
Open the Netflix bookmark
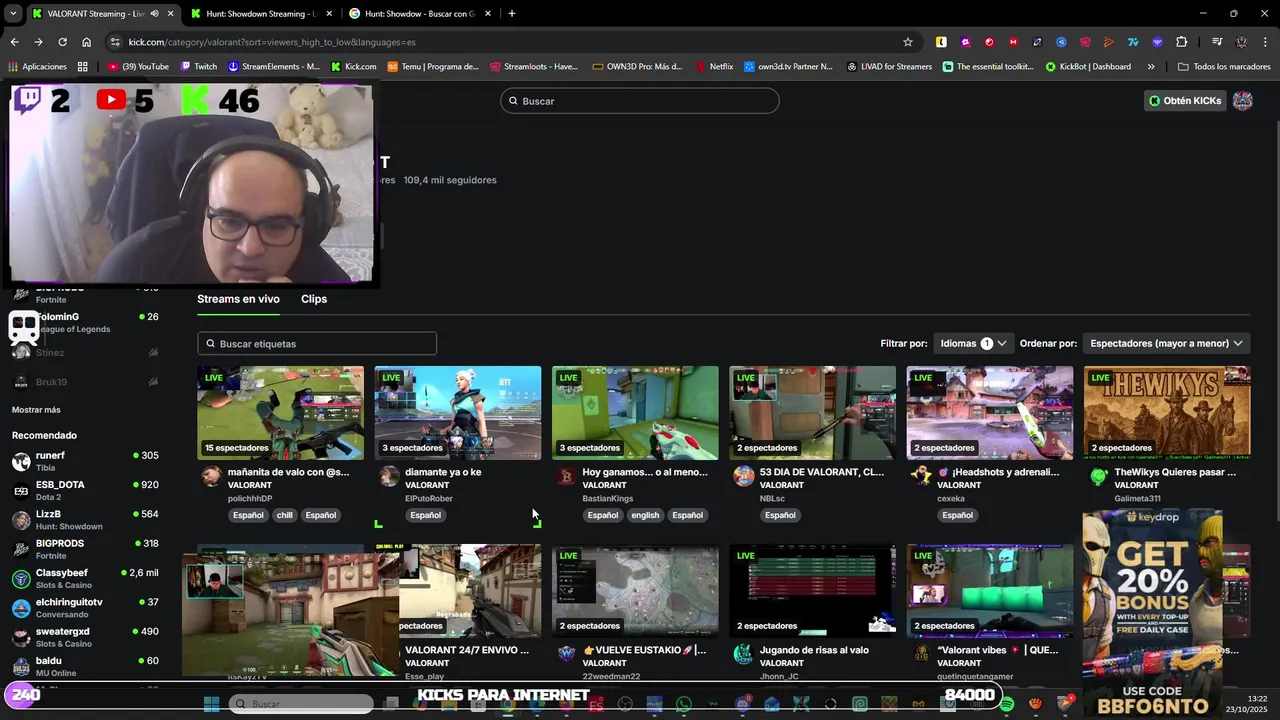click(714, 67)
